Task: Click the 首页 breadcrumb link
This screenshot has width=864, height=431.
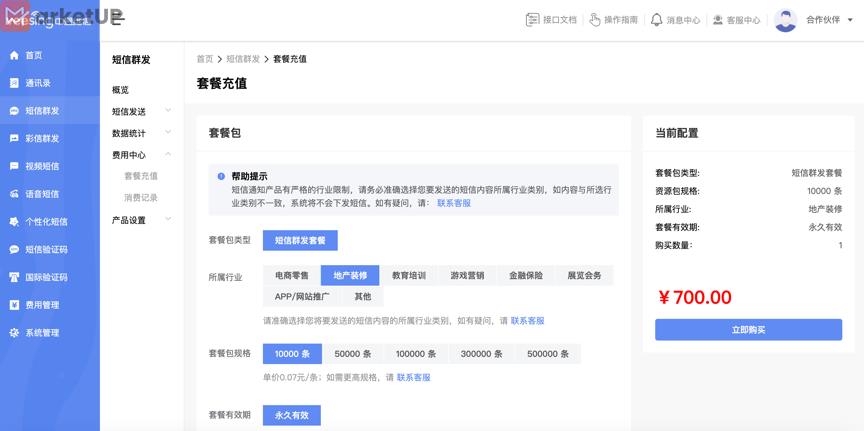Action: pos(204,59)
